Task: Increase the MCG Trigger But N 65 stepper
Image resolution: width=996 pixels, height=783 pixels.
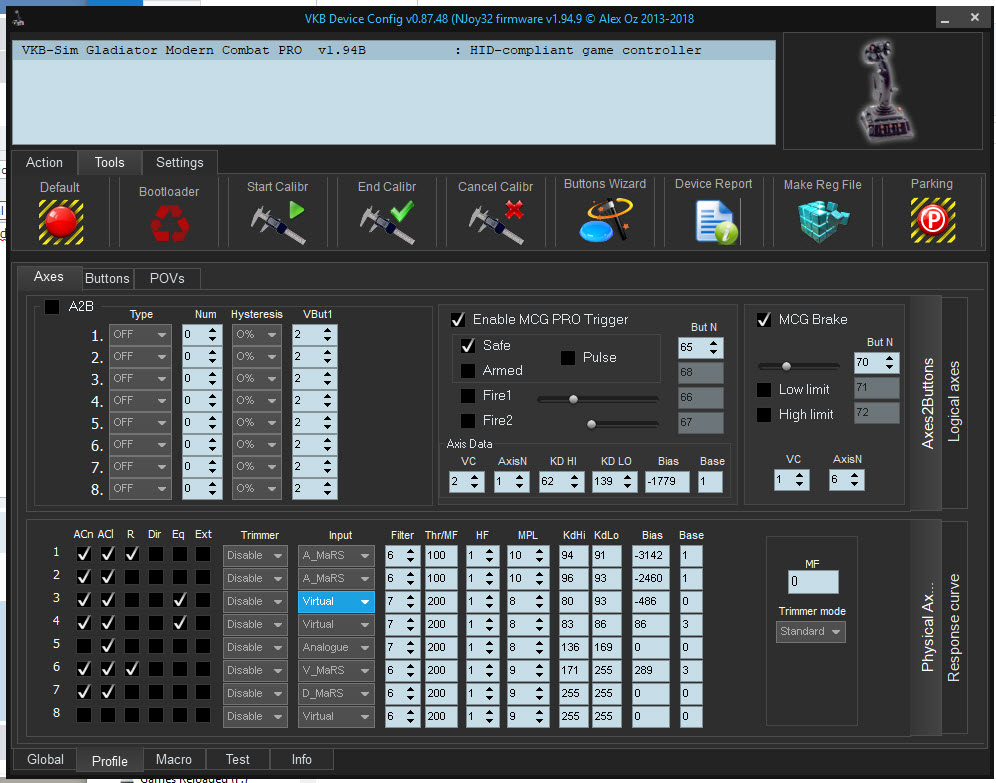Action: (714, 343)
